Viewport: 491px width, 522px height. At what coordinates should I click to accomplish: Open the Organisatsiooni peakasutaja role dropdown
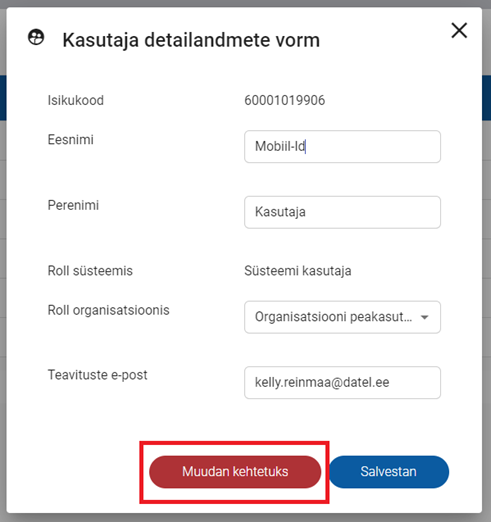pyautogui.click(x=342, y=317)
